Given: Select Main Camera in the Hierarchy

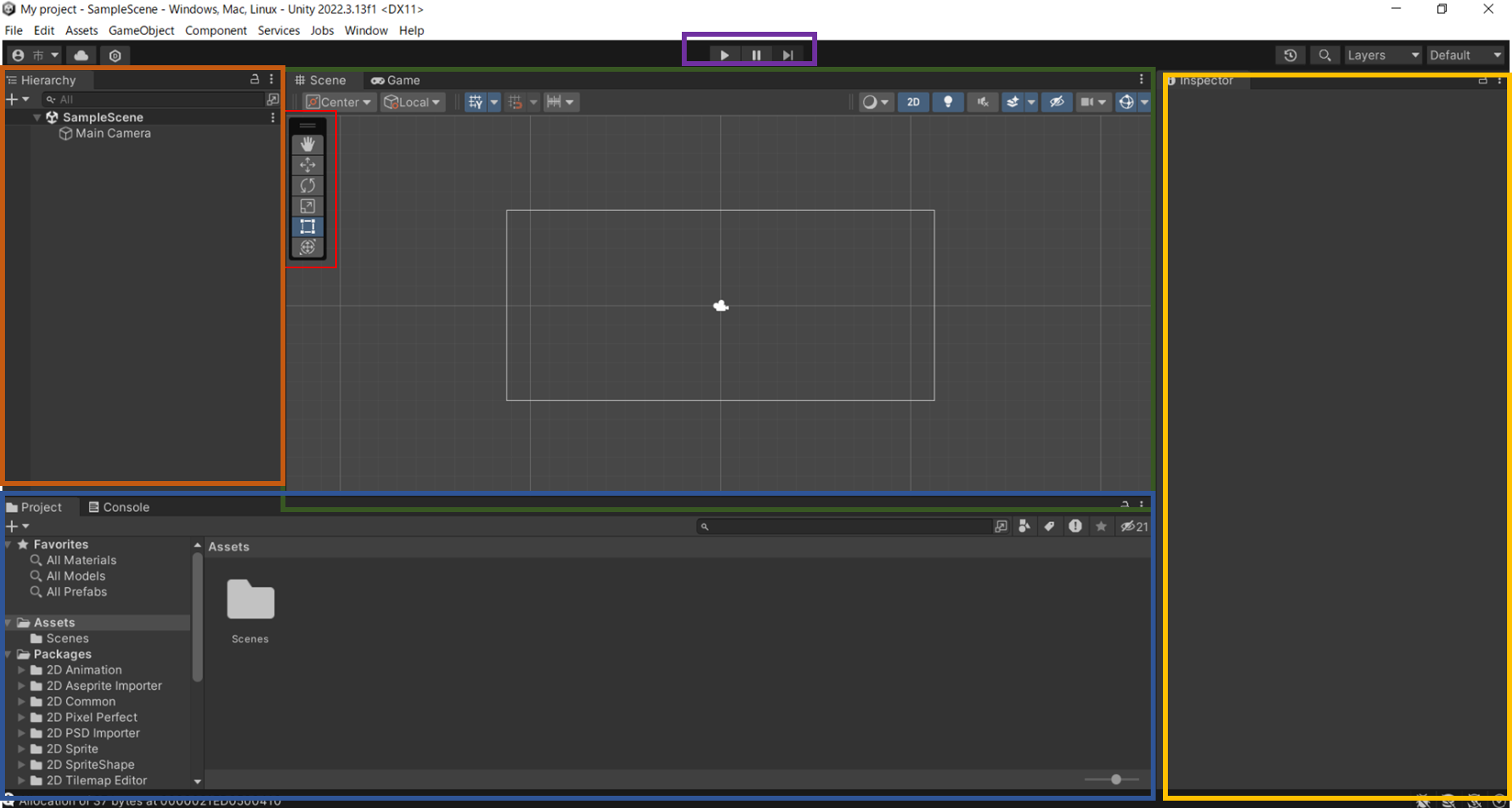Looking at the screenshot, I should click(113, 133).
